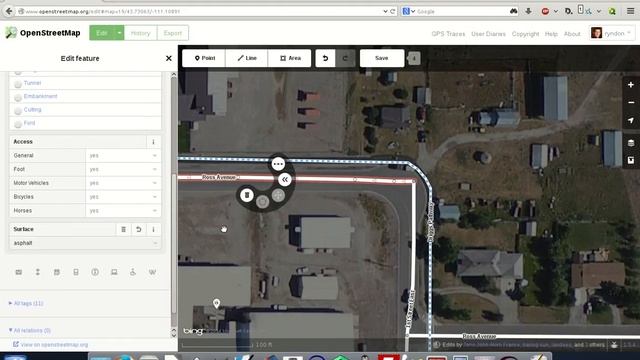Open background layers settings

coord(631,143)
